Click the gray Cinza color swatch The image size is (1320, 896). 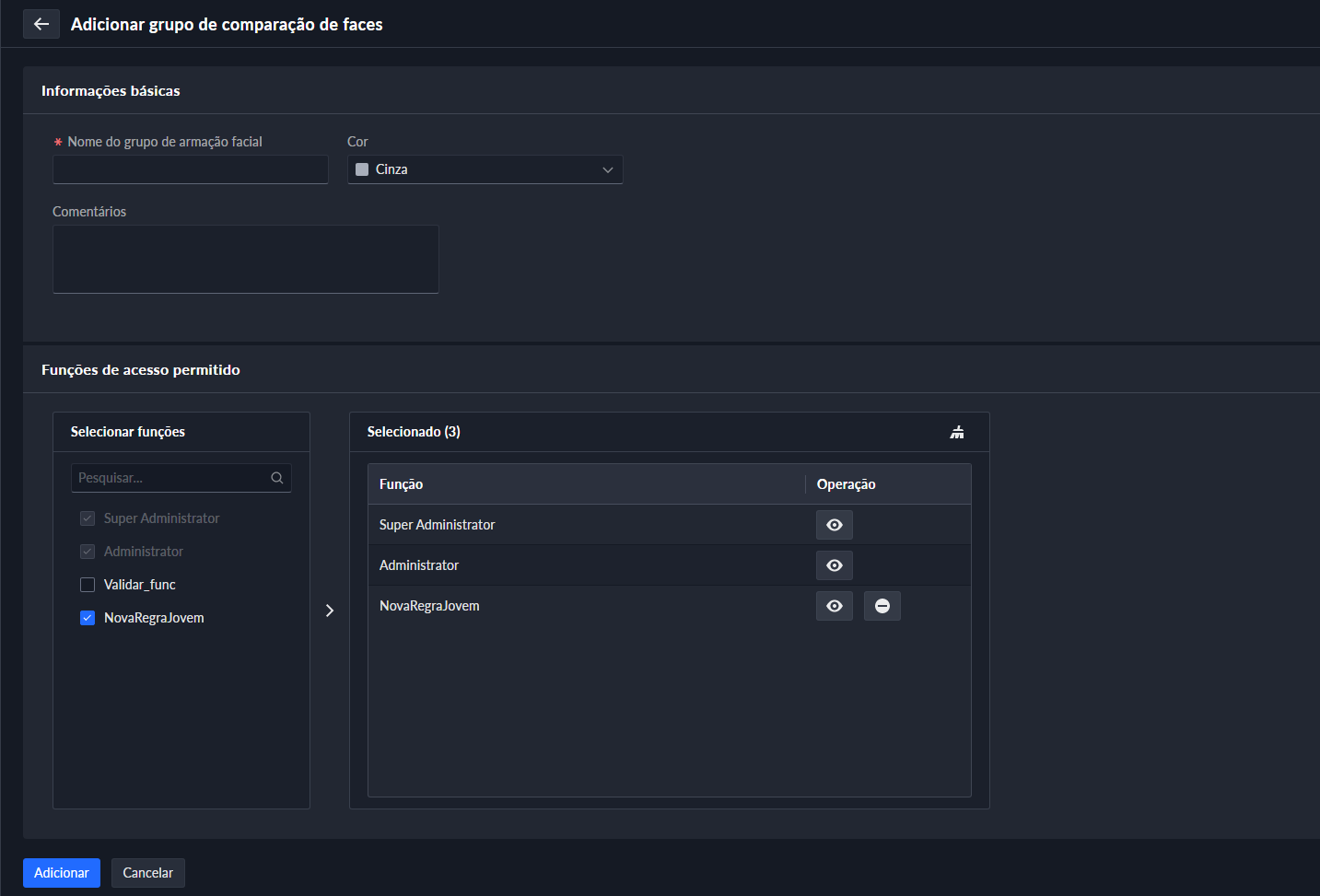click(x=362, y=169)
